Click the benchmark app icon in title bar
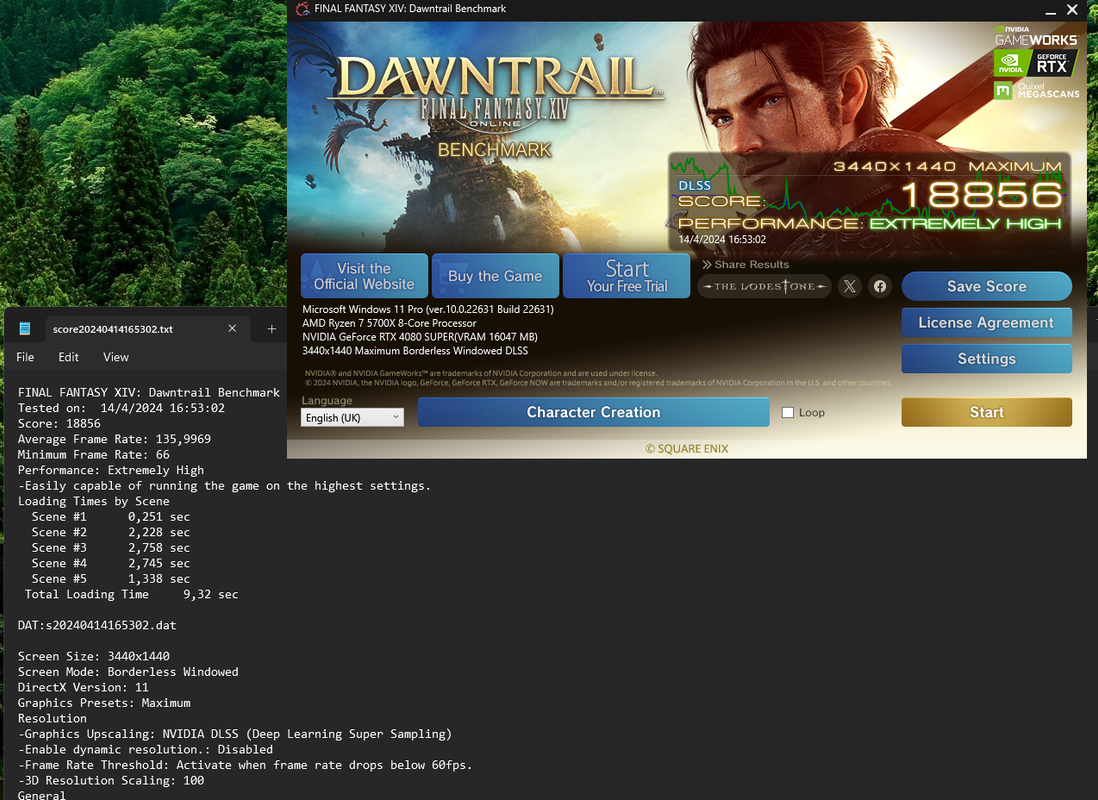1098x800 pixels. (303, 9)
